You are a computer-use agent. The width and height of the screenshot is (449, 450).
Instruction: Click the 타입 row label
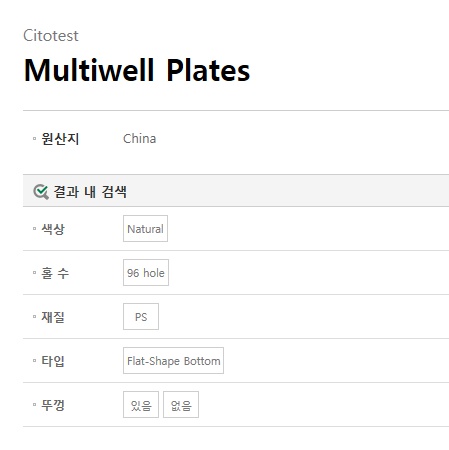point(53,361)
